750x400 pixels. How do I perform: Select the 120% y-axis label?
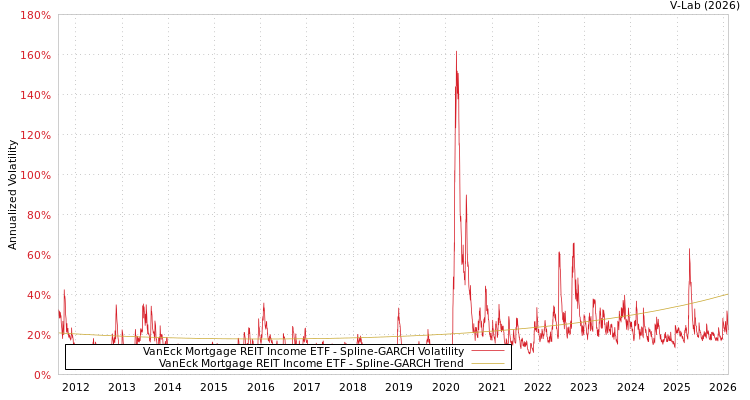pyautogui.click(x=35, y=135)
